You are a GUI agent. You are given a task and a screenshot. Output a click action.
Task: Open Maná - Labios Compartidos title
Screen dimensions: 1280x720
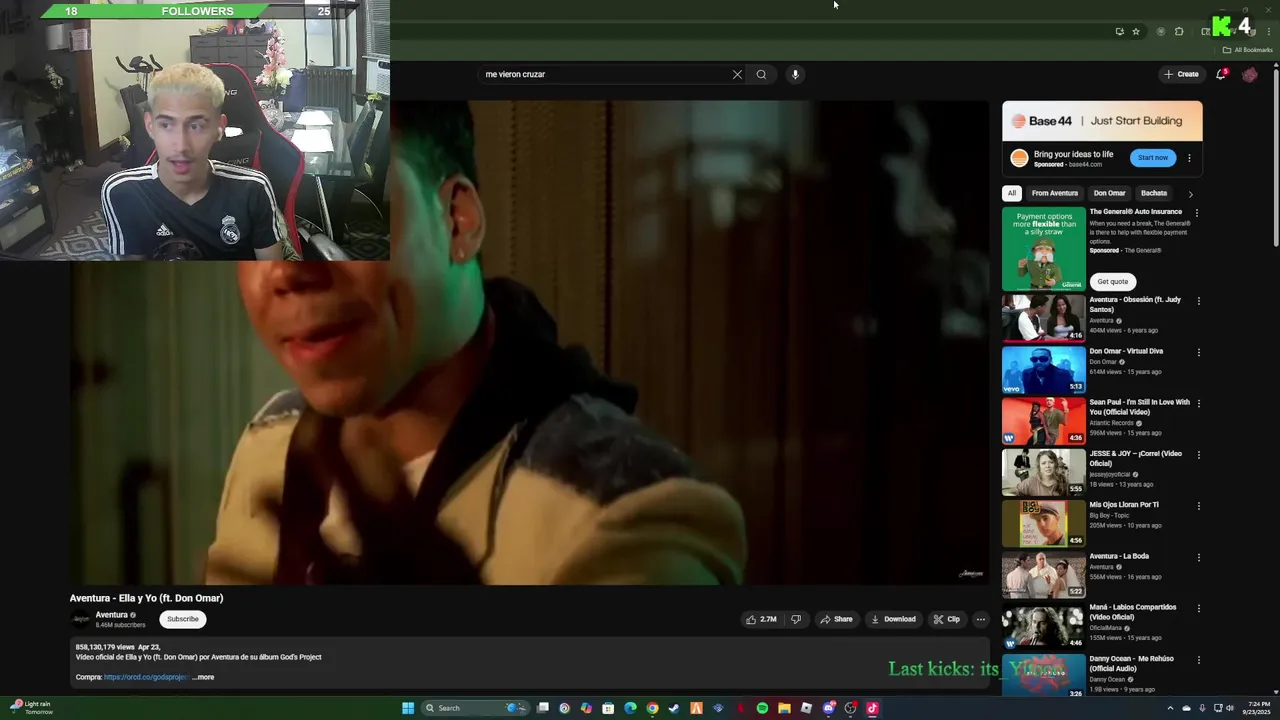pyautogui.click(x=1132, y=612)
